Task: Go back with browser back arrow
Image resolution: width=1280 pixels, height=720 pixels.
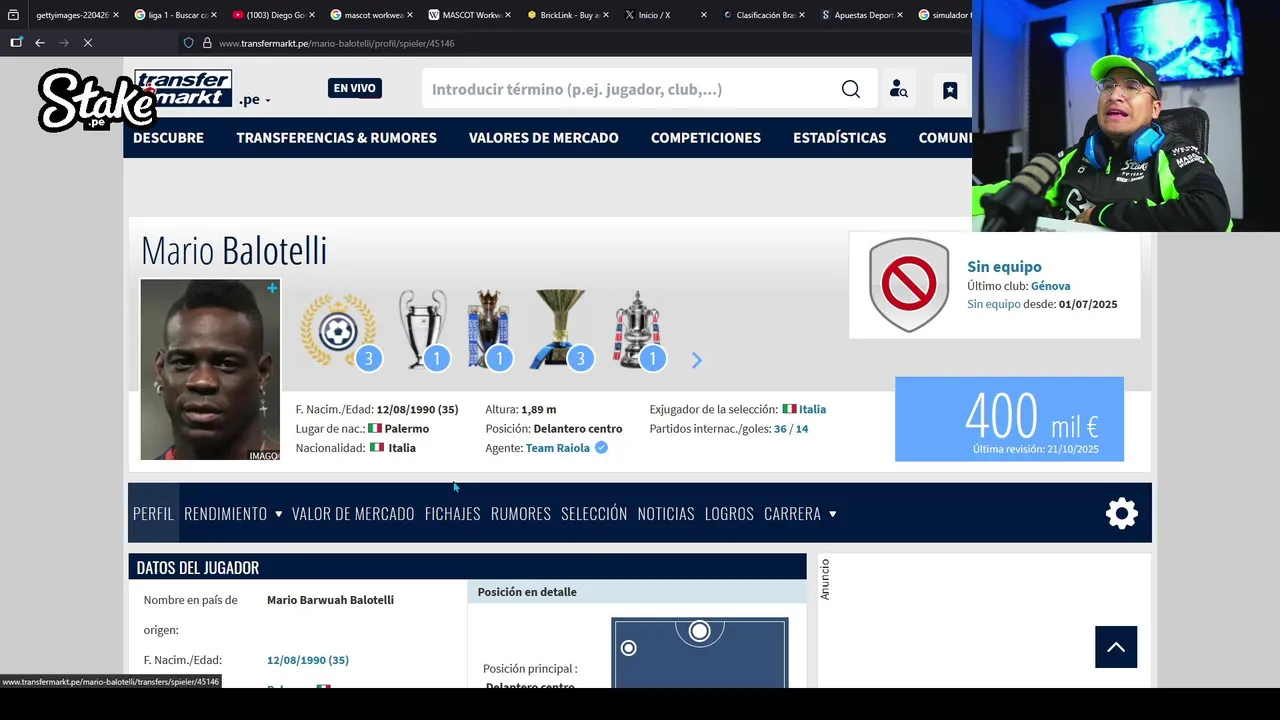Action: coord(40,43)
